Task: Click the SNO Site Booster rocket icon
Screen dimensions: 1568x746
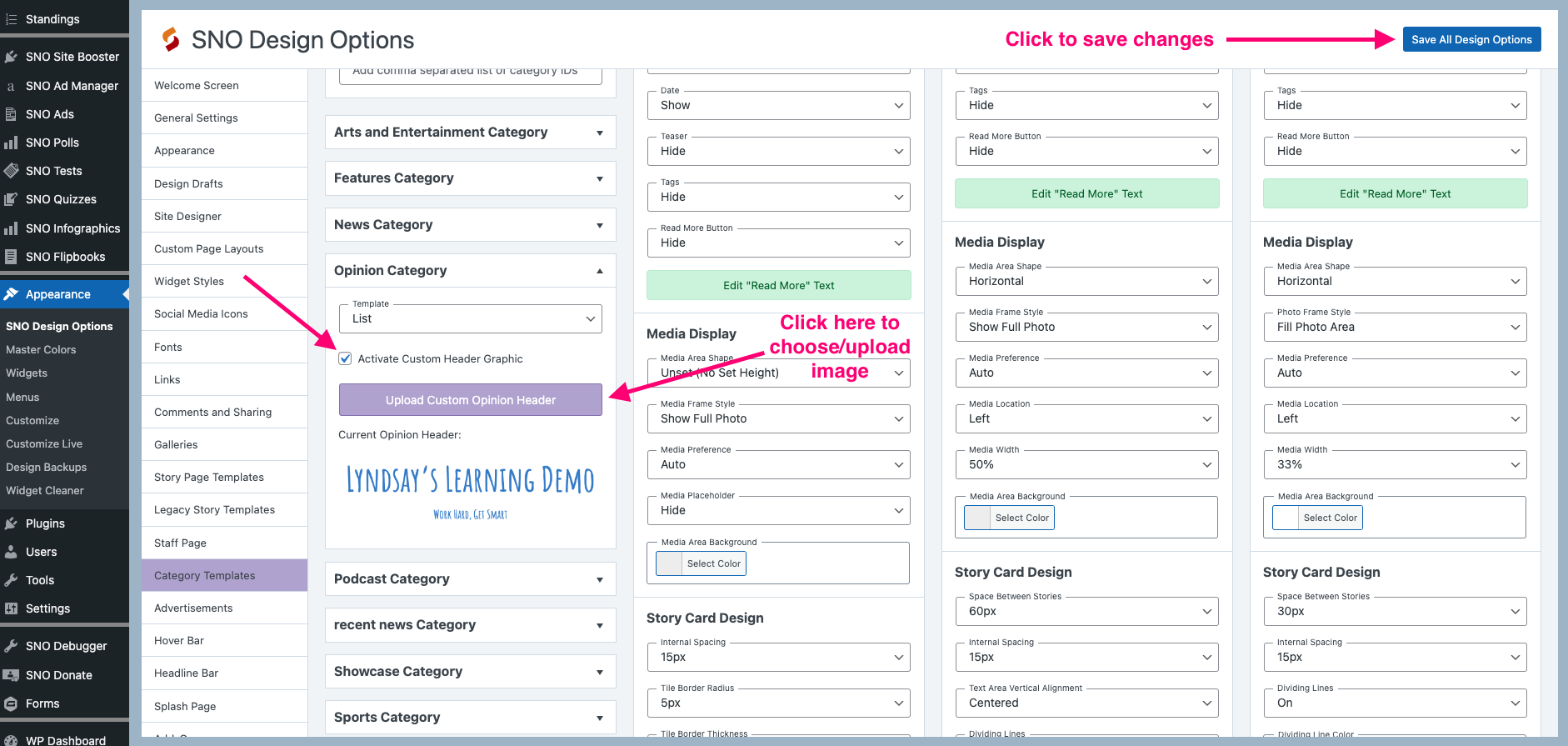Action: pyautogui.click(x=11, y=57)
